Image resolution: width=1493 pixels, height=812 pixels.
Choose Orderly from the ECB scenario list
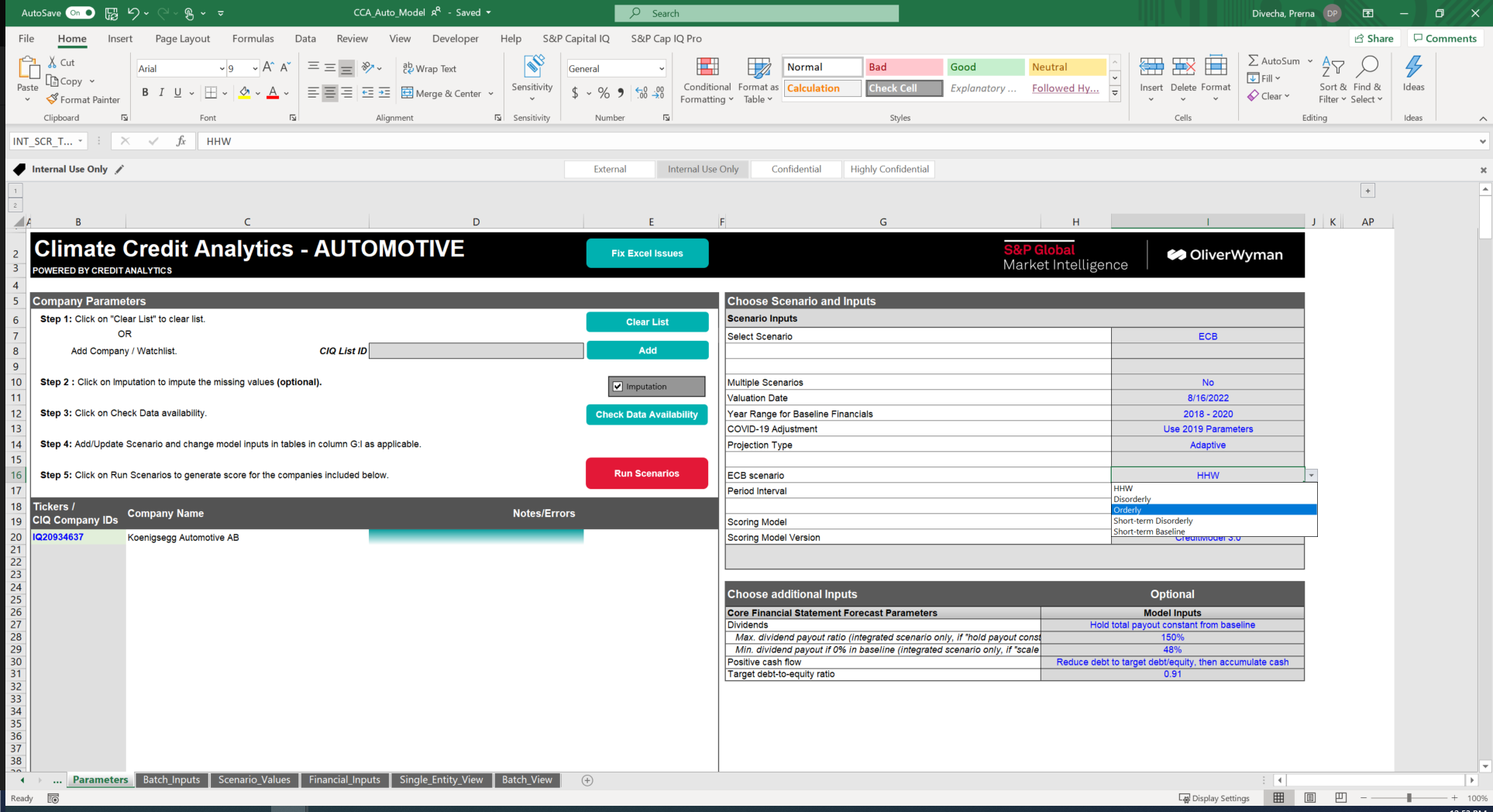coord(1128,510)
